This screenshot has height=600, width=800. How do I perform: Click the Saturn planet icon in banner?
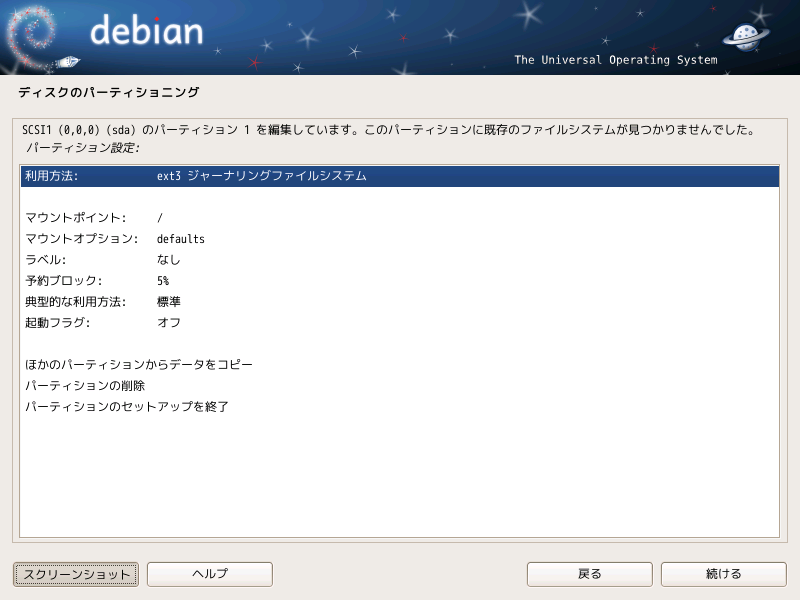tap(746, 37)
